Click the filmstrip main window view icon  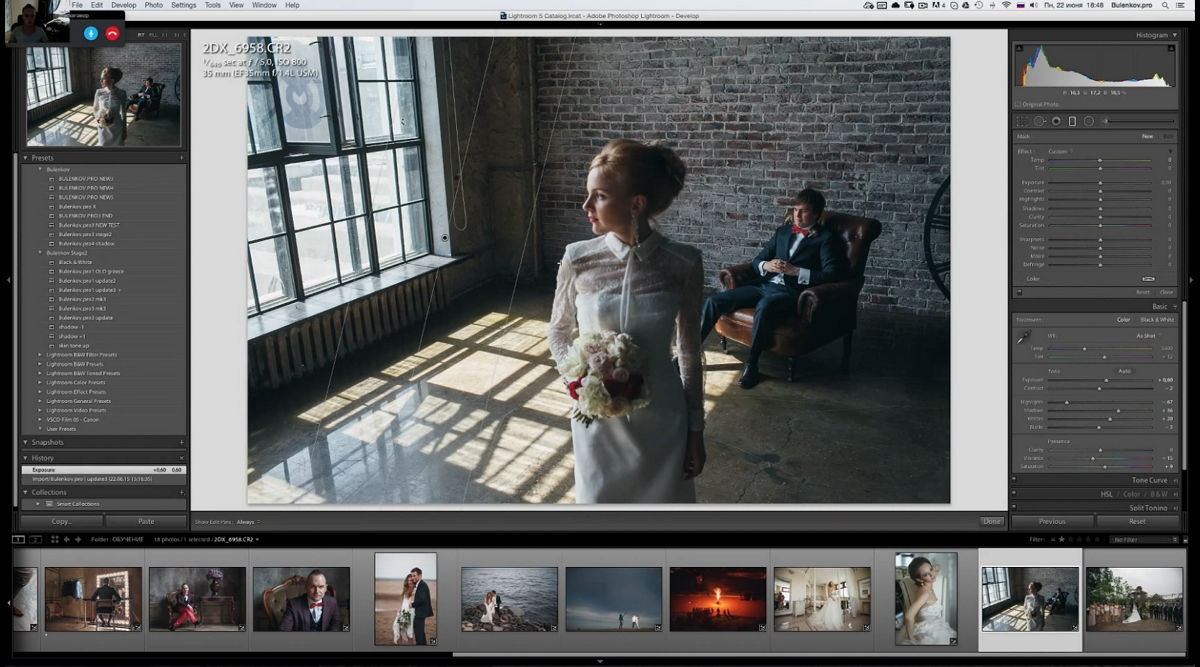point(18,539)
